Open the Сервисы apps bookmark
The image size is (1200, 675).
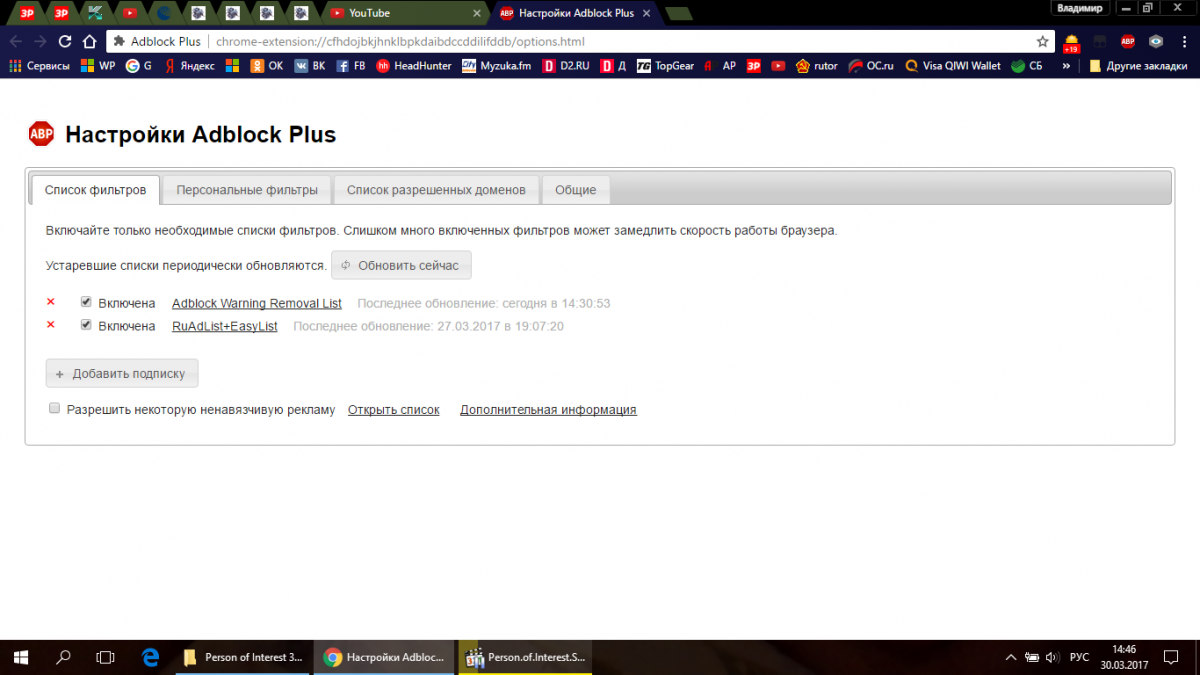pos(39,66)
